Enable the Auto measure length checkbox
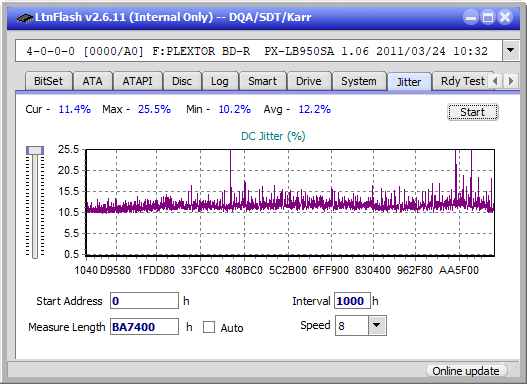The width and height of the screenshot is (527, 384). 209,327
